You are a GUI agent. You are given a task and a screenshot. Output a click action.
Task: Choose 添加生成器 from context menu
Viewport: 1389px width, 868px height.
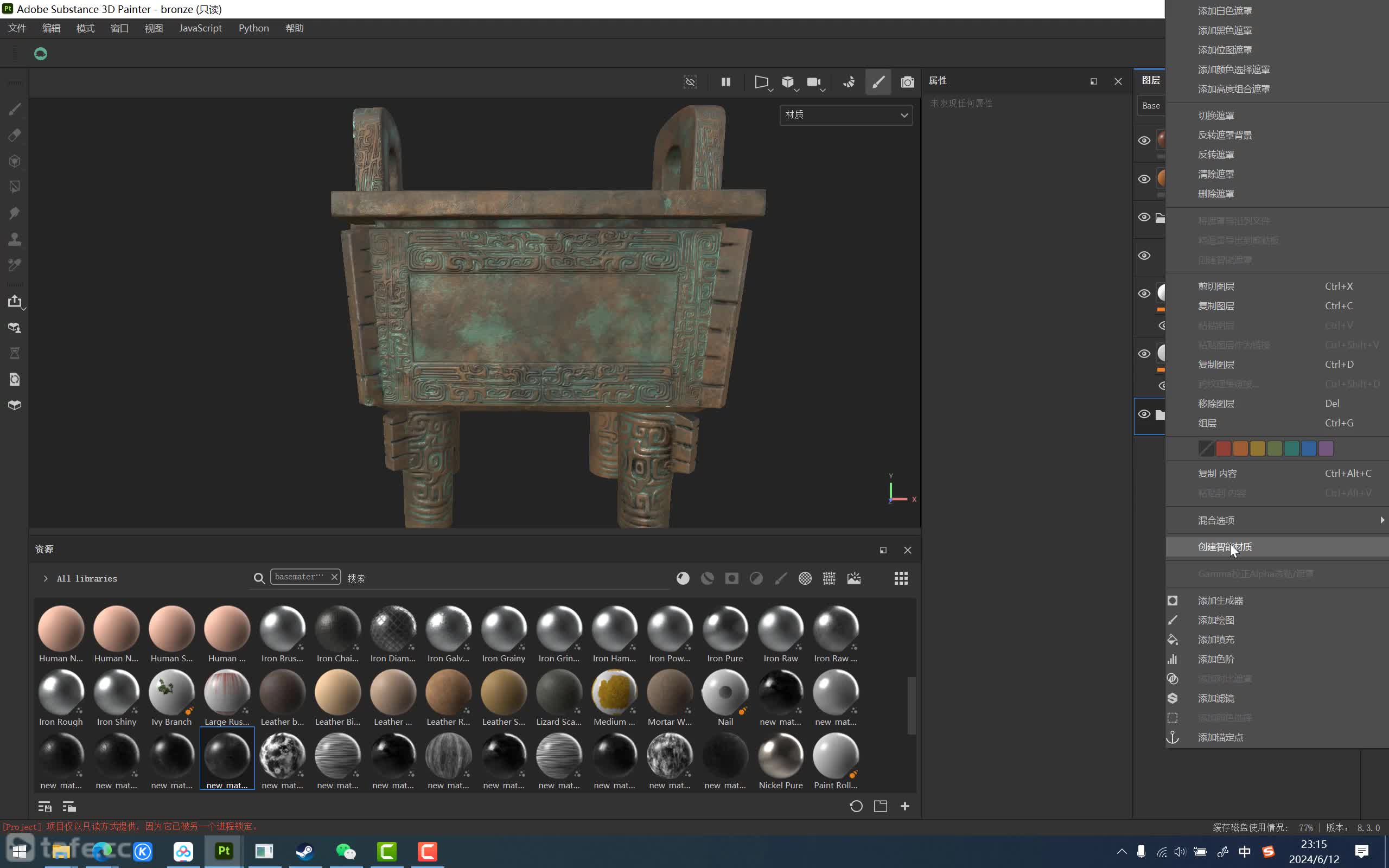[x=1277, y=601]
